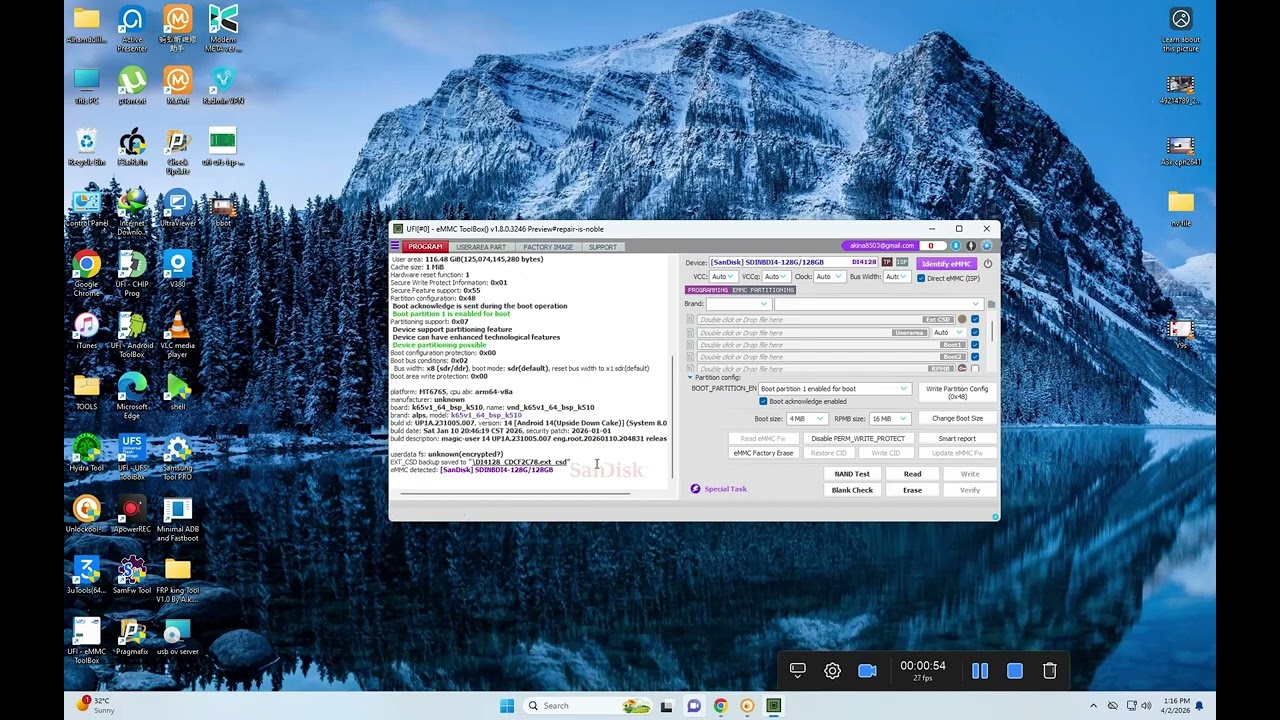Click the Special Task lightning icon
Image resolution: width=1280 pixels, height=720 pixels.
pyautogui.click(x=695, y=489)
